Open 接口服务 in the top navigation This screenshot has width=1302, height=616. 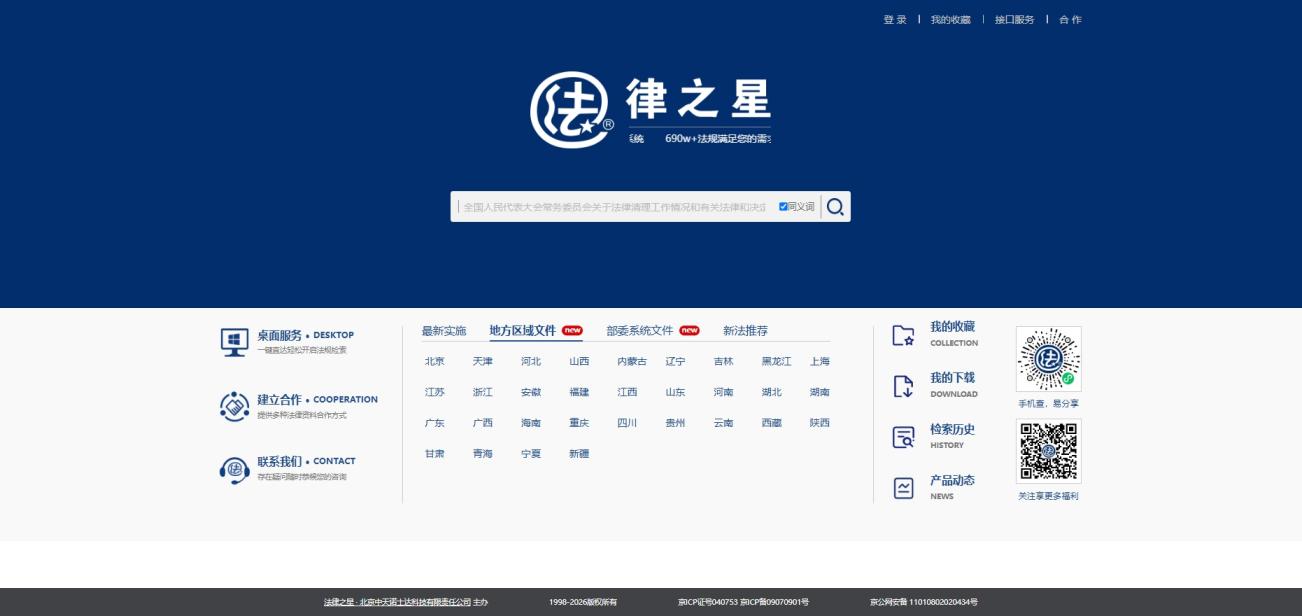tap(1014, 20)
